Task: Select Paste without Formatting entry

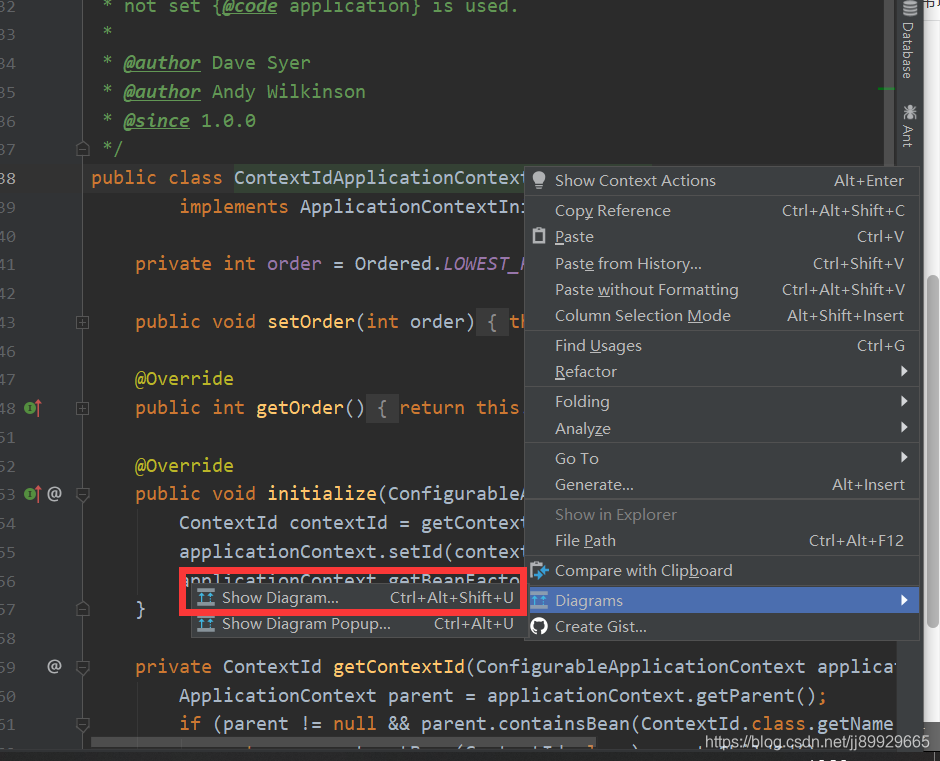Action: (722, 290)
